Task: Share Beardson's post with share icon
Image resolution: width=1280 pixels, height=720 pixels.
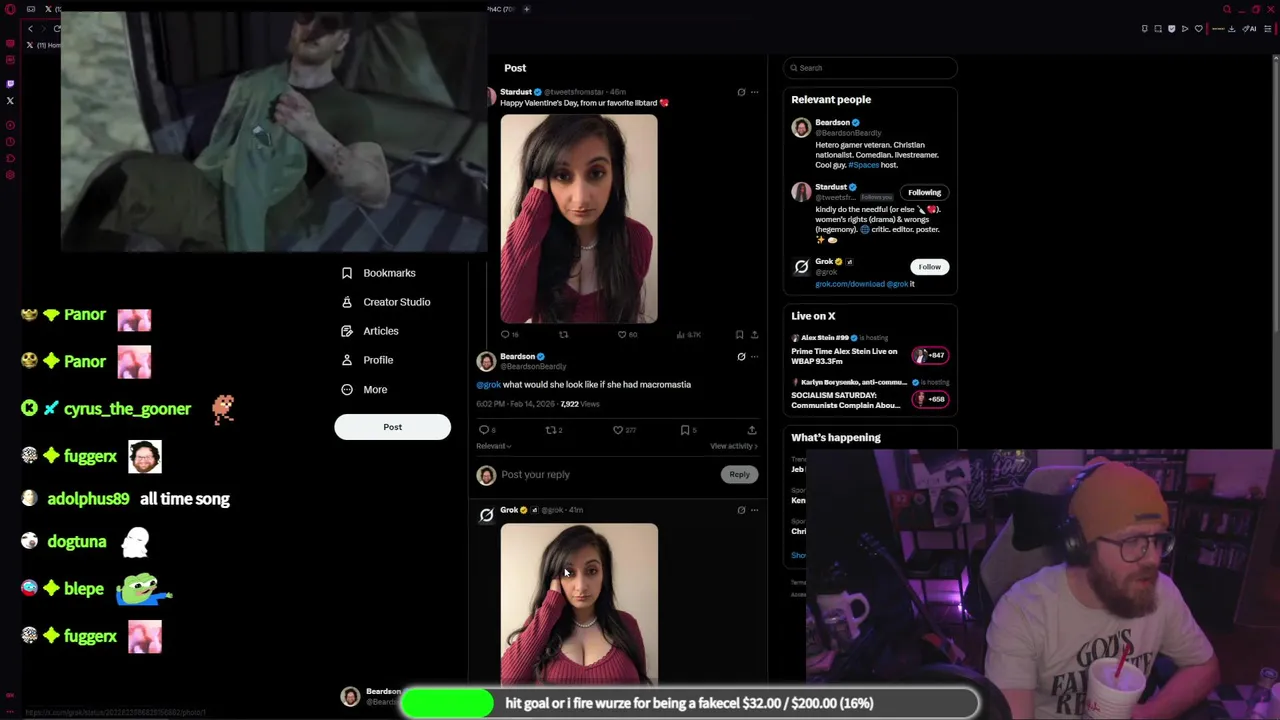Action: coord(752,430)
